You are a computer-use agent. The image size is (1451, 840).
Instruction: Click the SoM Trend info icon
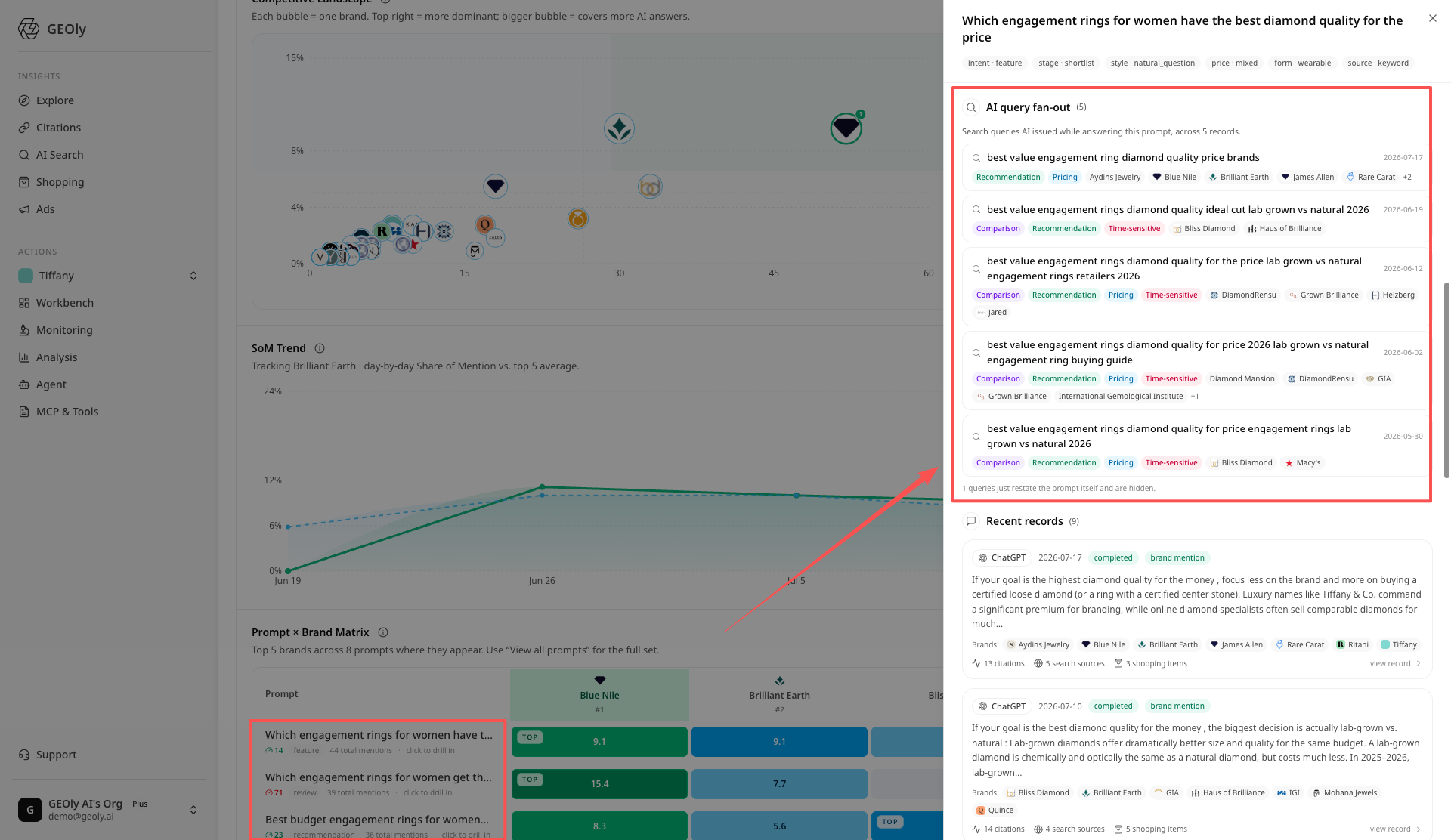point(320,348)
